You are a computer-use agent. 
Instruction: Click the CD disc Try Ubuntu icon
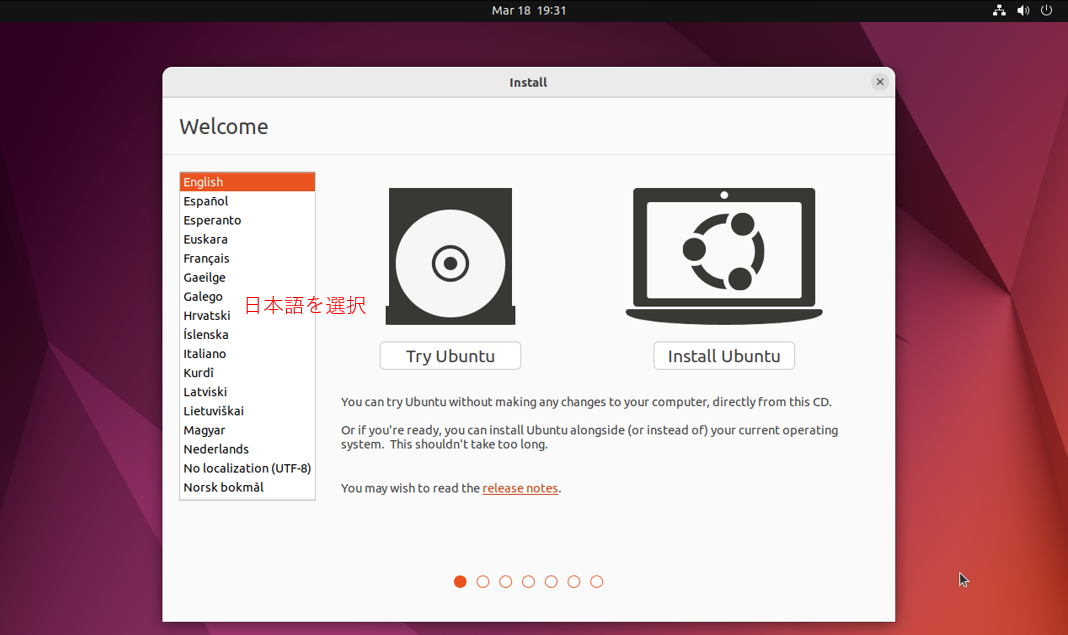pos(450,256)
